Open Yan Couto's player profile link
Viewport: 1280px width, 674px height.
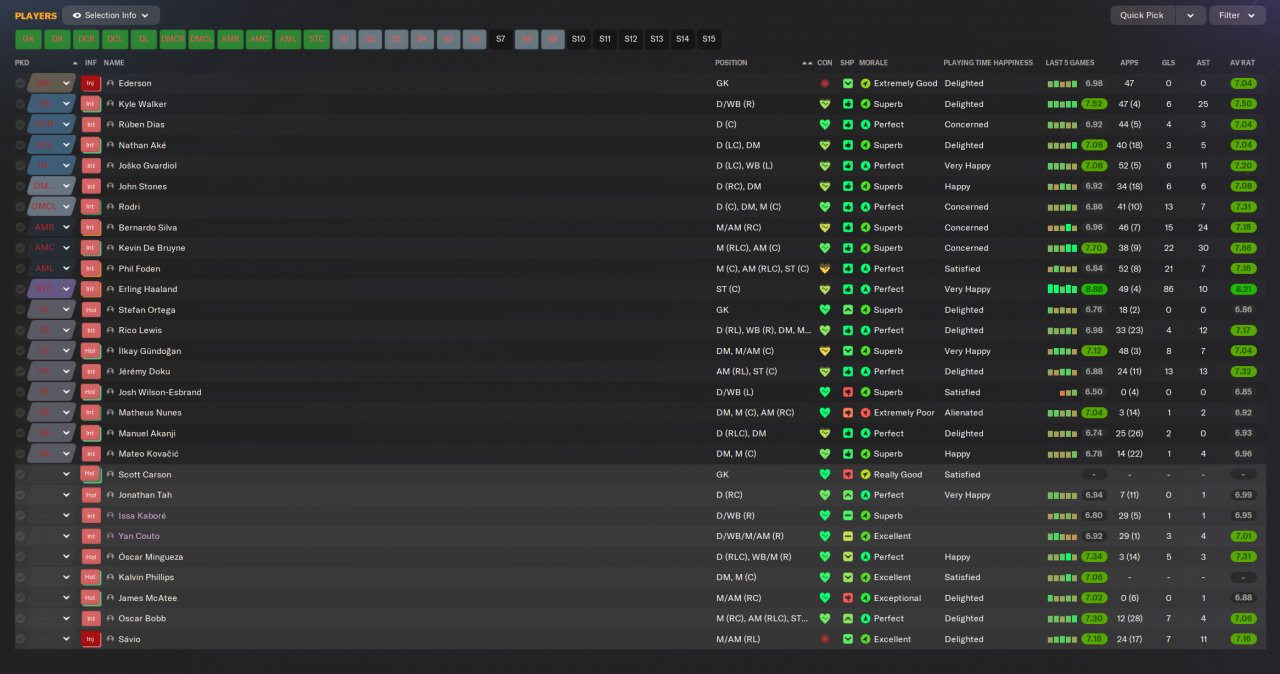tap(139, 536)
